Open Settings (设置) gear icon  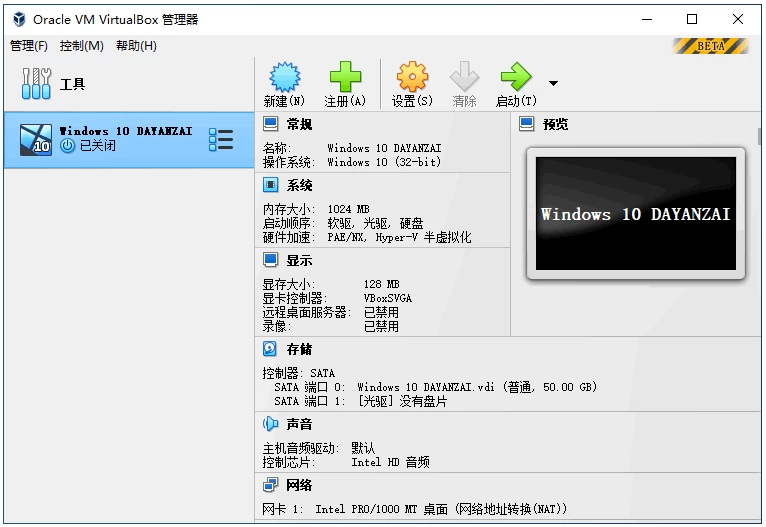(x=412, y=78)
